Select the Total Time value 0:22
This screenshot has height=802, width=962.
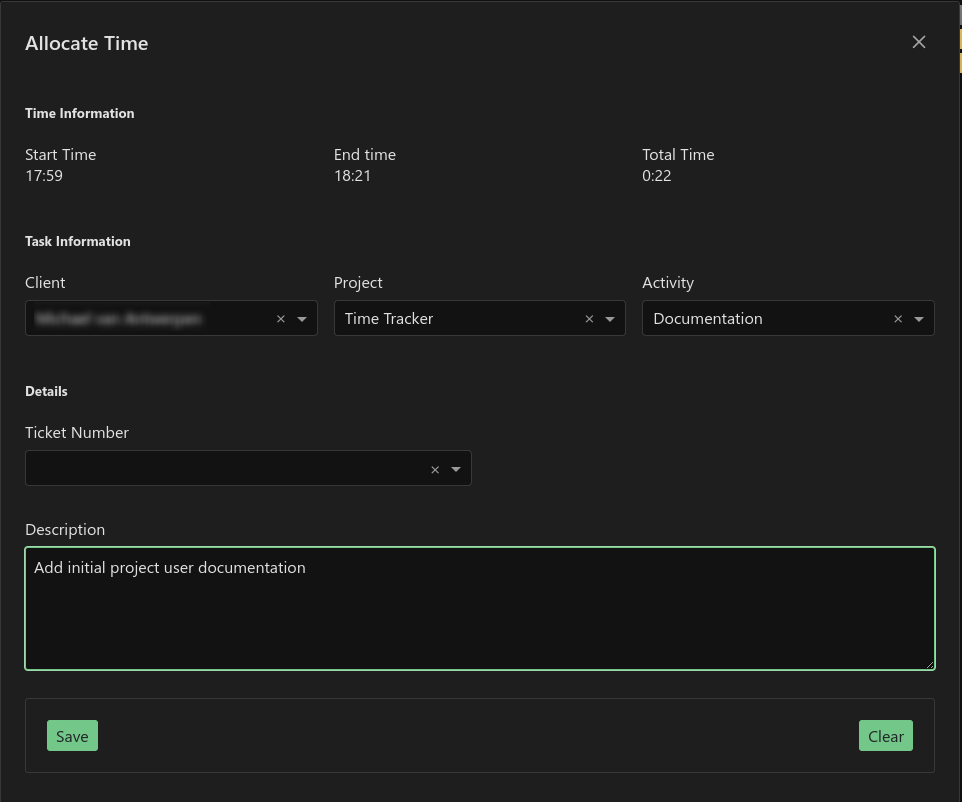tap(656, 175)
